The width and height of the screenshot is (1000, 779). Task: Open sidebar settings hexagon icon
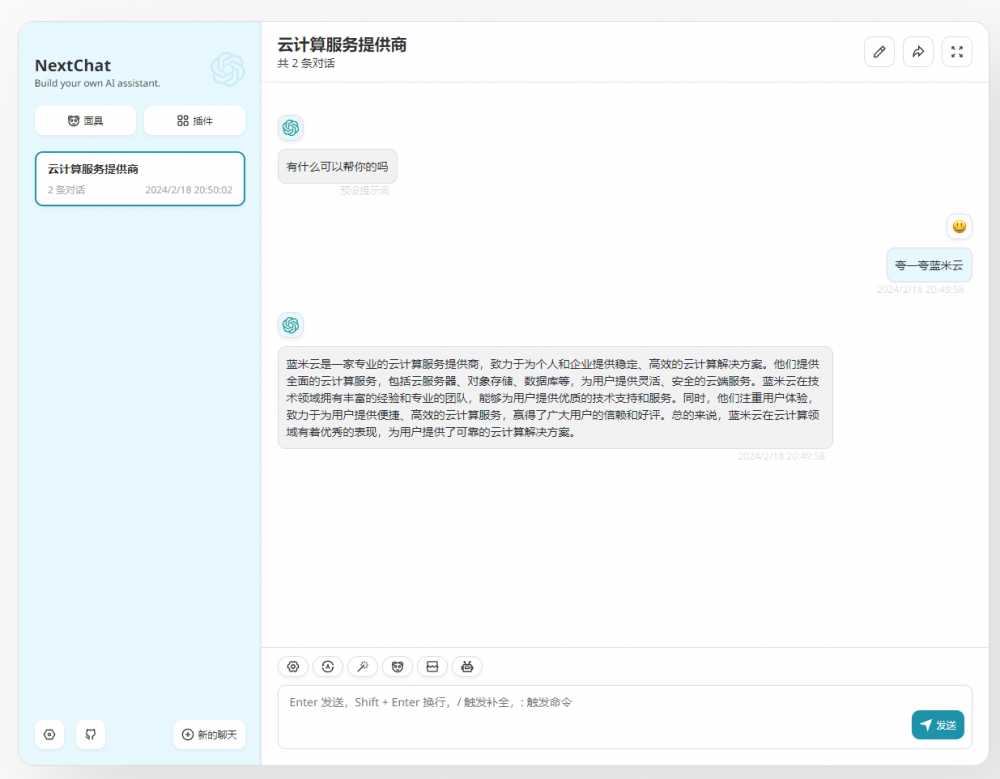coord(50,734)
